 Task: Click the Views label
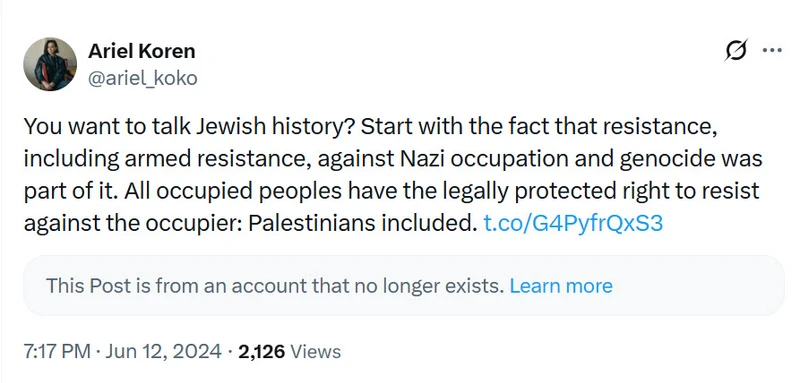point(315,351)
